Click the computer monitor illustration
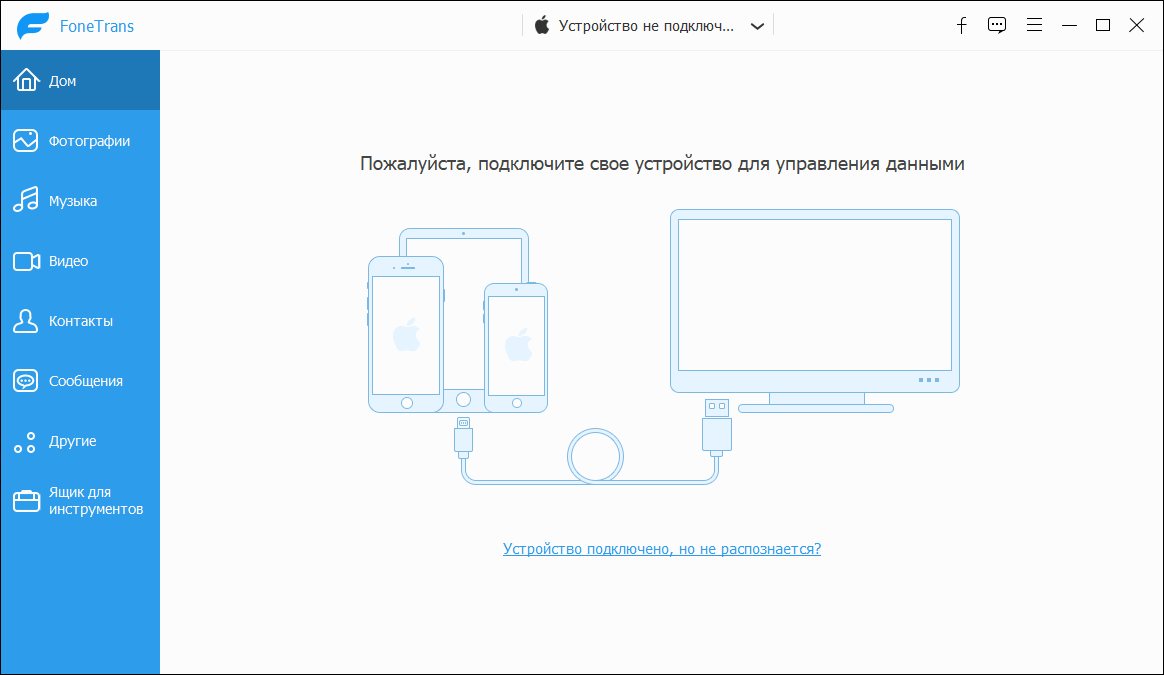 (814, 300)
